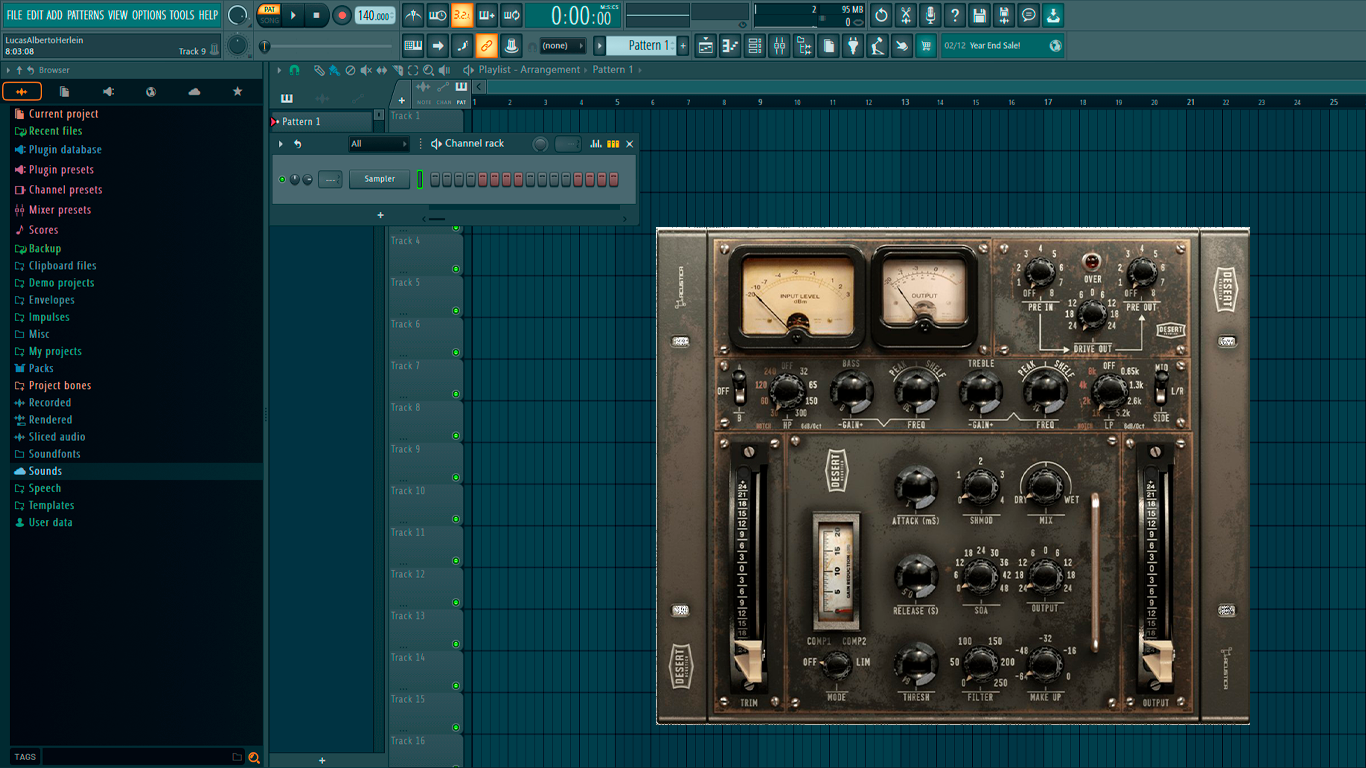This screenshot has width=1366, height=768.
Task: Click the Sampler channel button
Action: pos(379,179)
